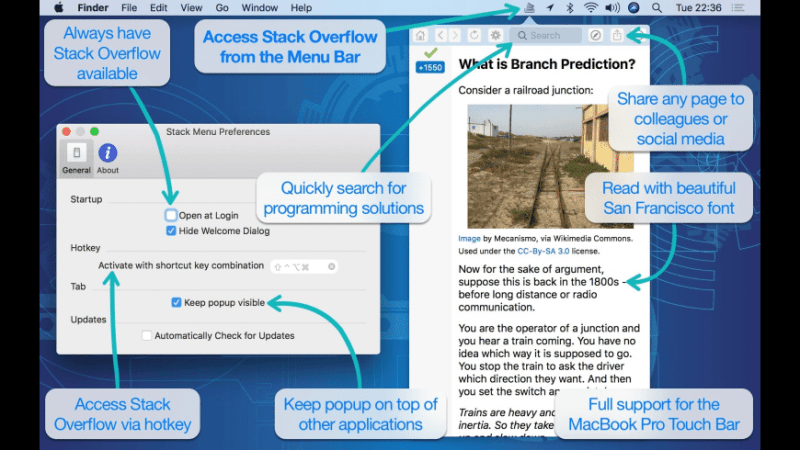Image resolution: width=800 pixels, height=450 pixels.
Task: Open page in Safari compass icon
Action: click(595, 35)
